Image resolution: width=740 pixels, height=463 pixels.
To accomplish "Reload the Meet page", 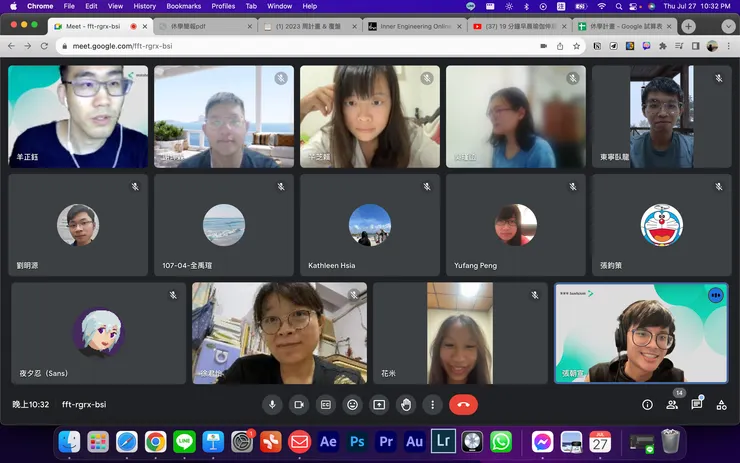I will point(44,46).
